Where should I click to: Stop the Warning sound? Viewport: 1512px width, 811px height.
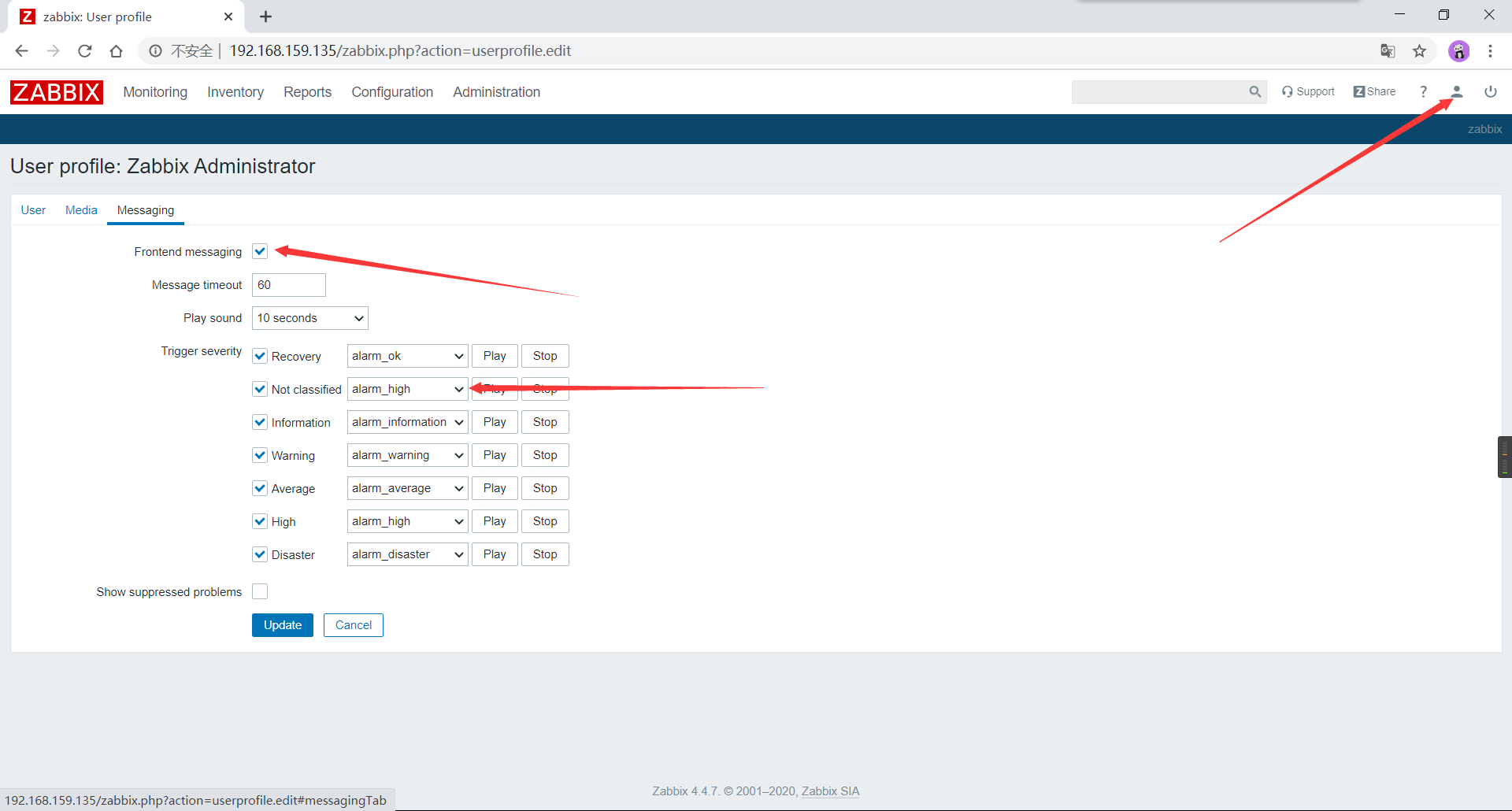point(545,455)
